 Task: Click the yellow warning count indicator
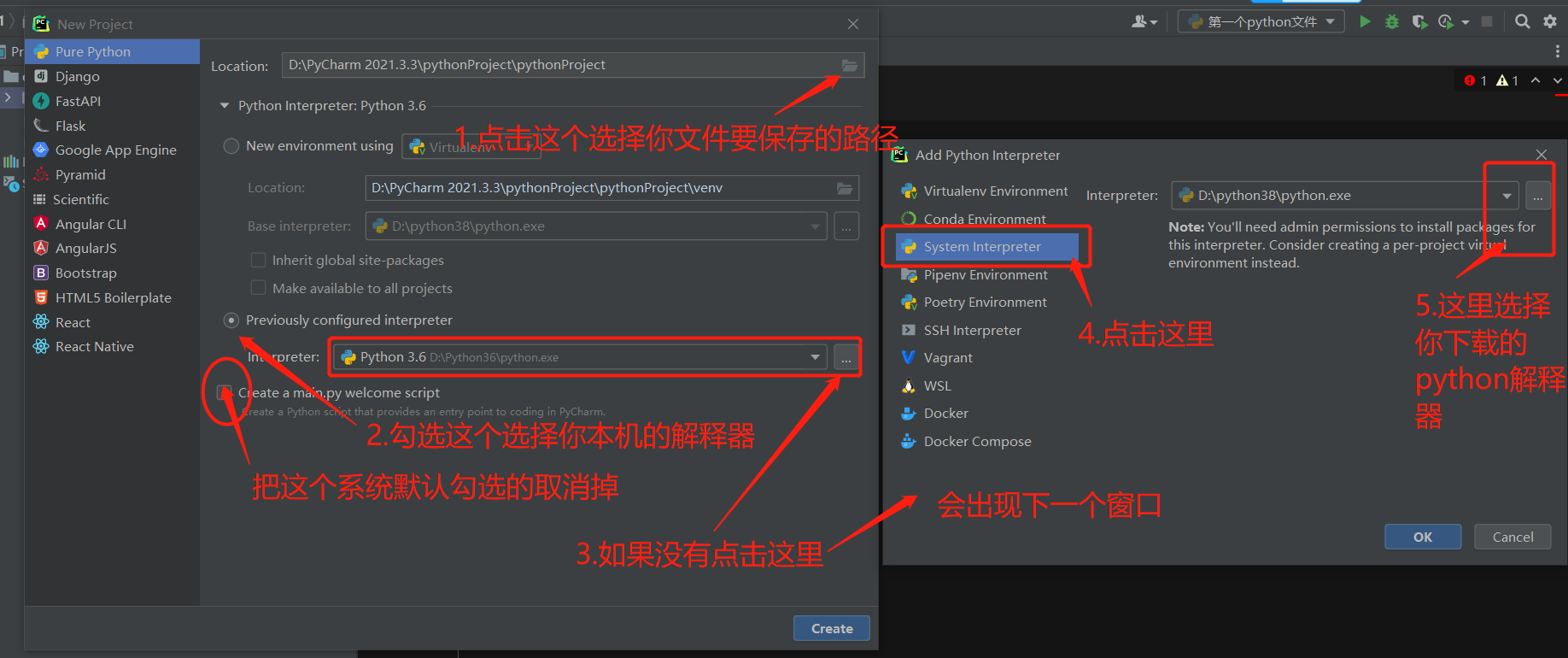coord(1507,80)
